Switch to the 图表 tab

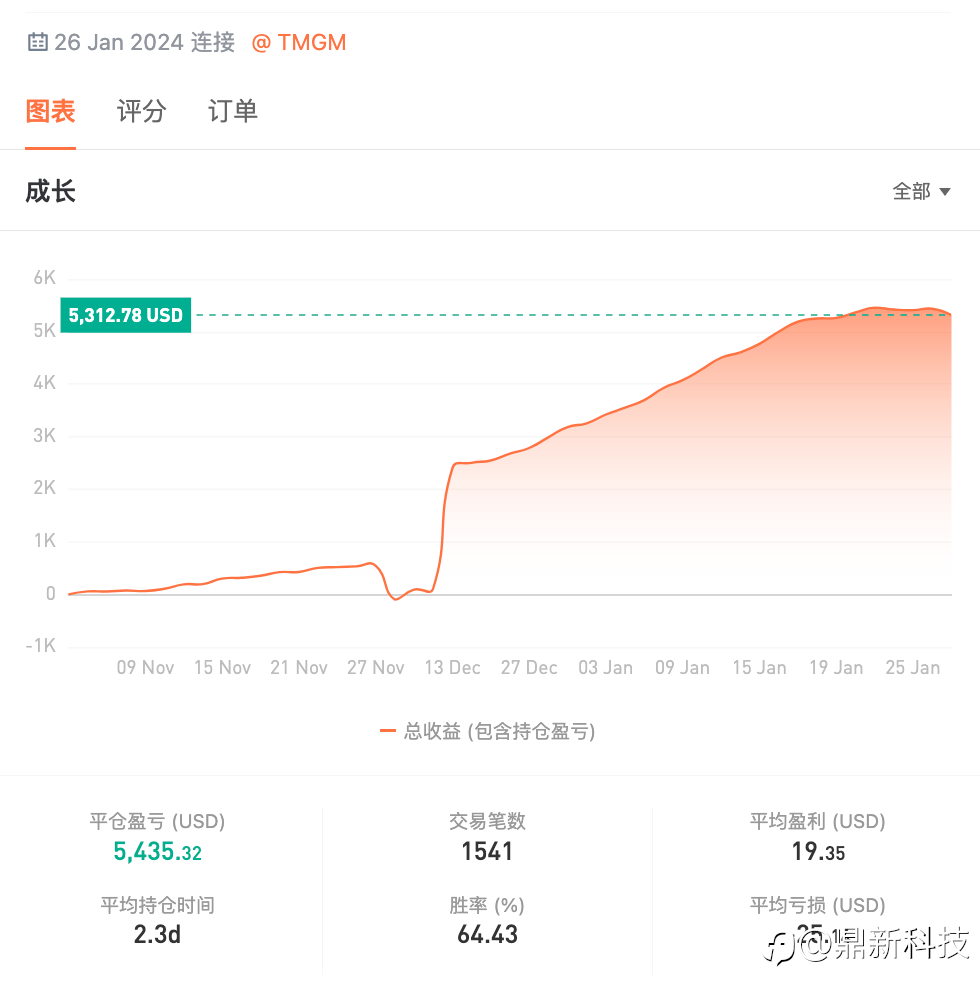tap(50, 111)
